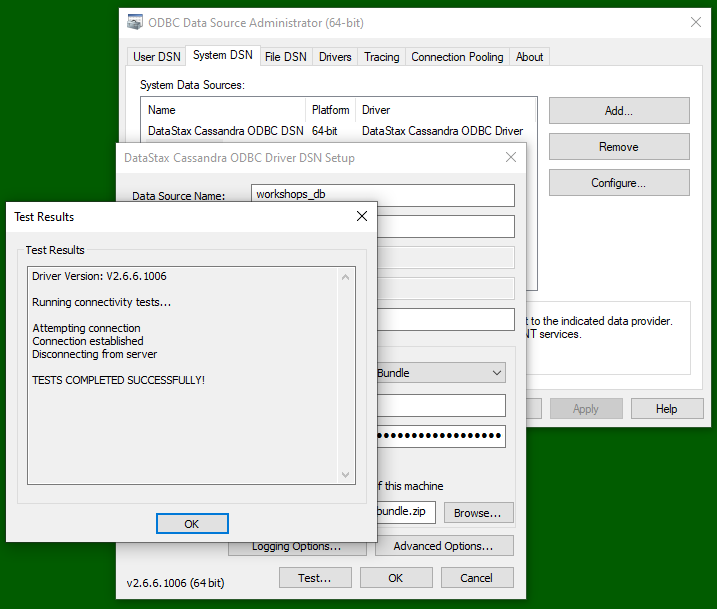
Task: Click the Test Results scroll up arrow
Action: [x=346, y=277]
